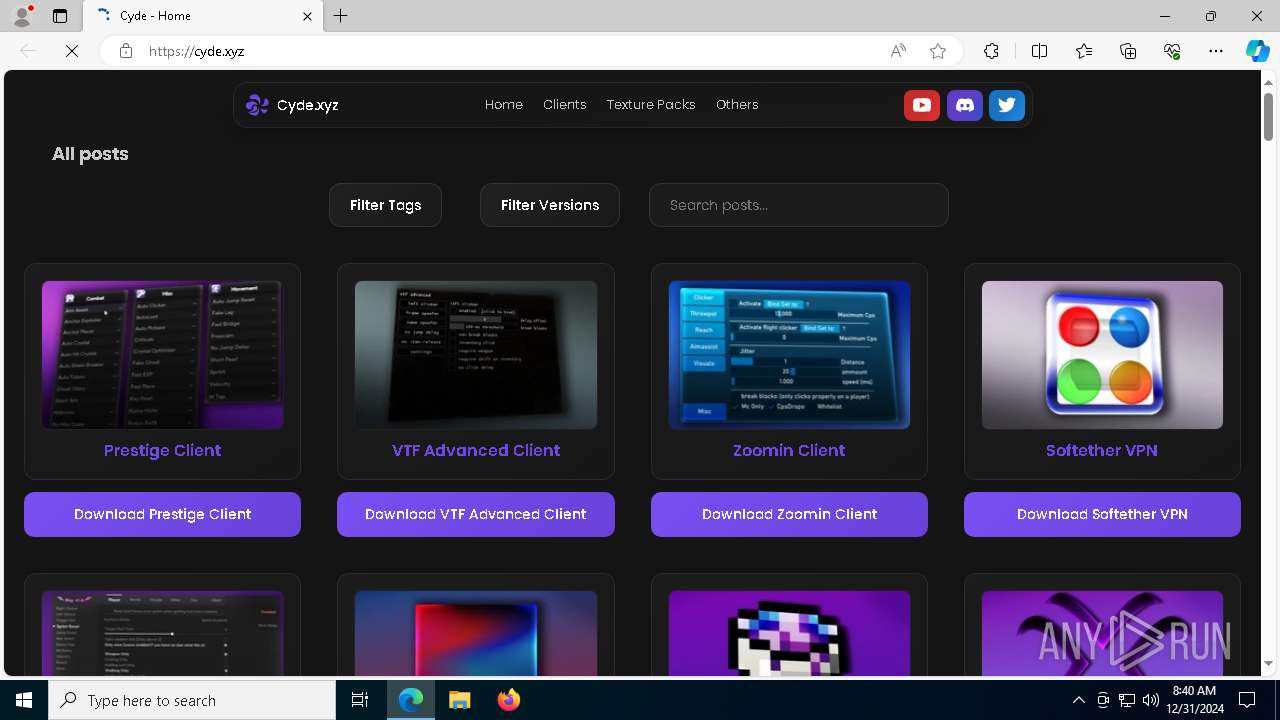The width and height of the screenshot is (1280, 720).
Task: Stop loading the page
Action: click(x=72, y=51)
